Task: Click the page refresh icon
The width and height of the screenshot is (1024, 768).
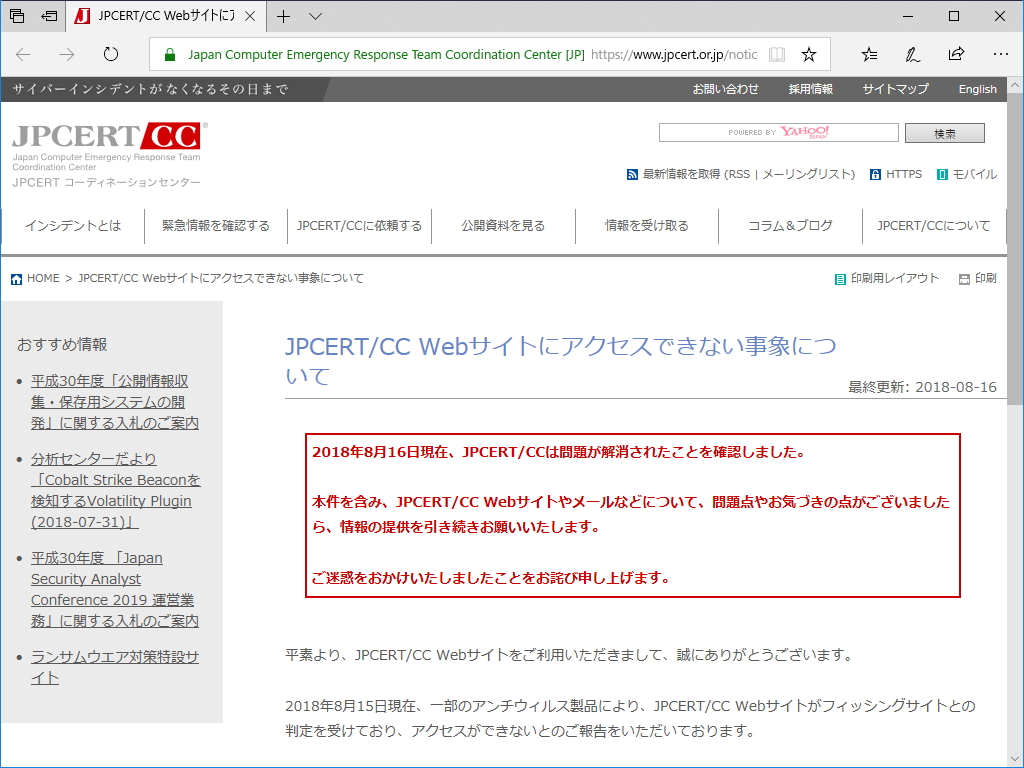Action: (x=110, y=56)
